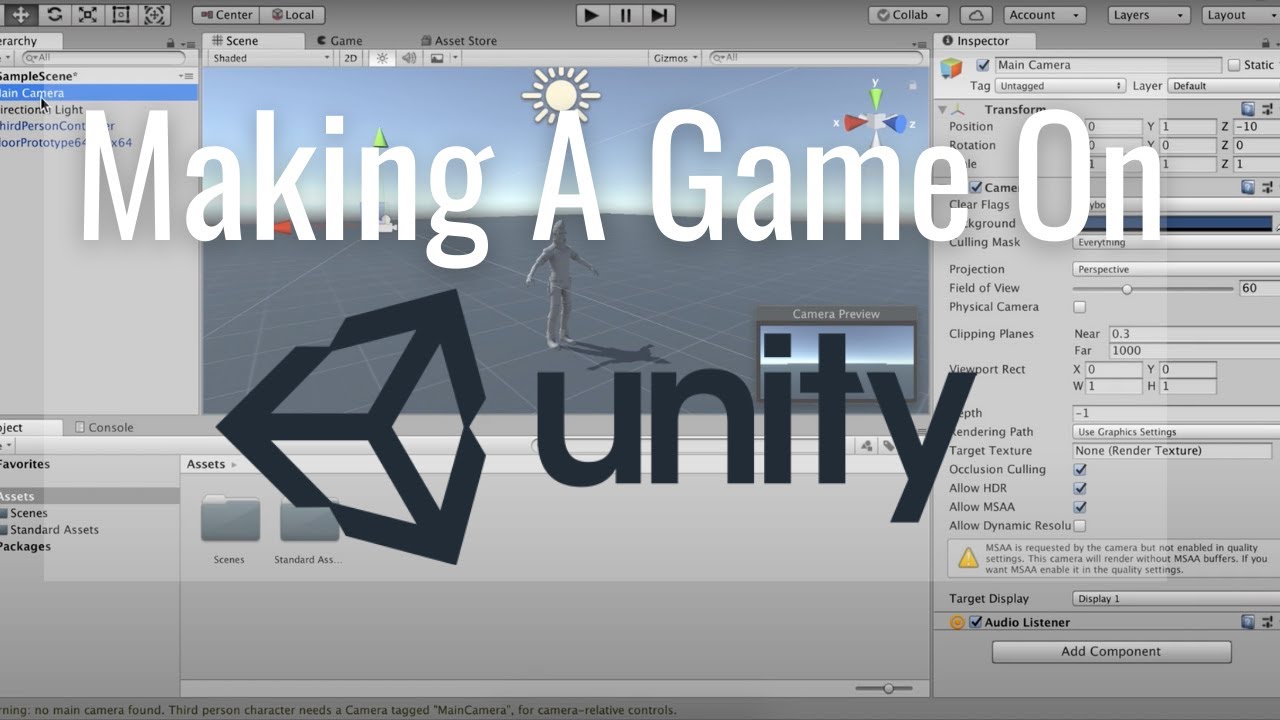Toggle 2D view mode
Viewport: 1280px width, 720px height.
351,58
